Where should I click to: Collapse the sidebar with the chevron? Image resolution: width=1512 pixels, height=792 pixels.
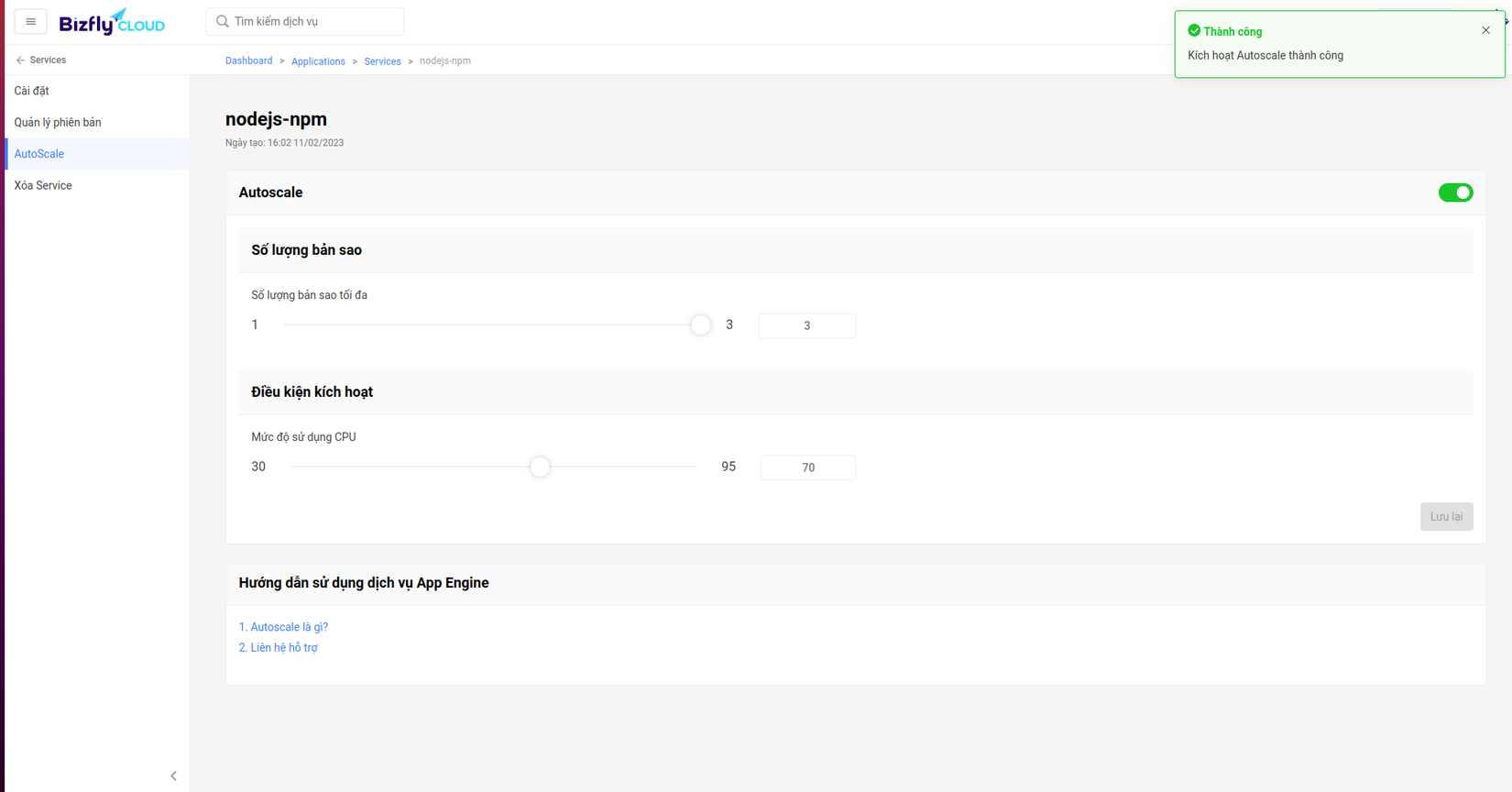173,775
